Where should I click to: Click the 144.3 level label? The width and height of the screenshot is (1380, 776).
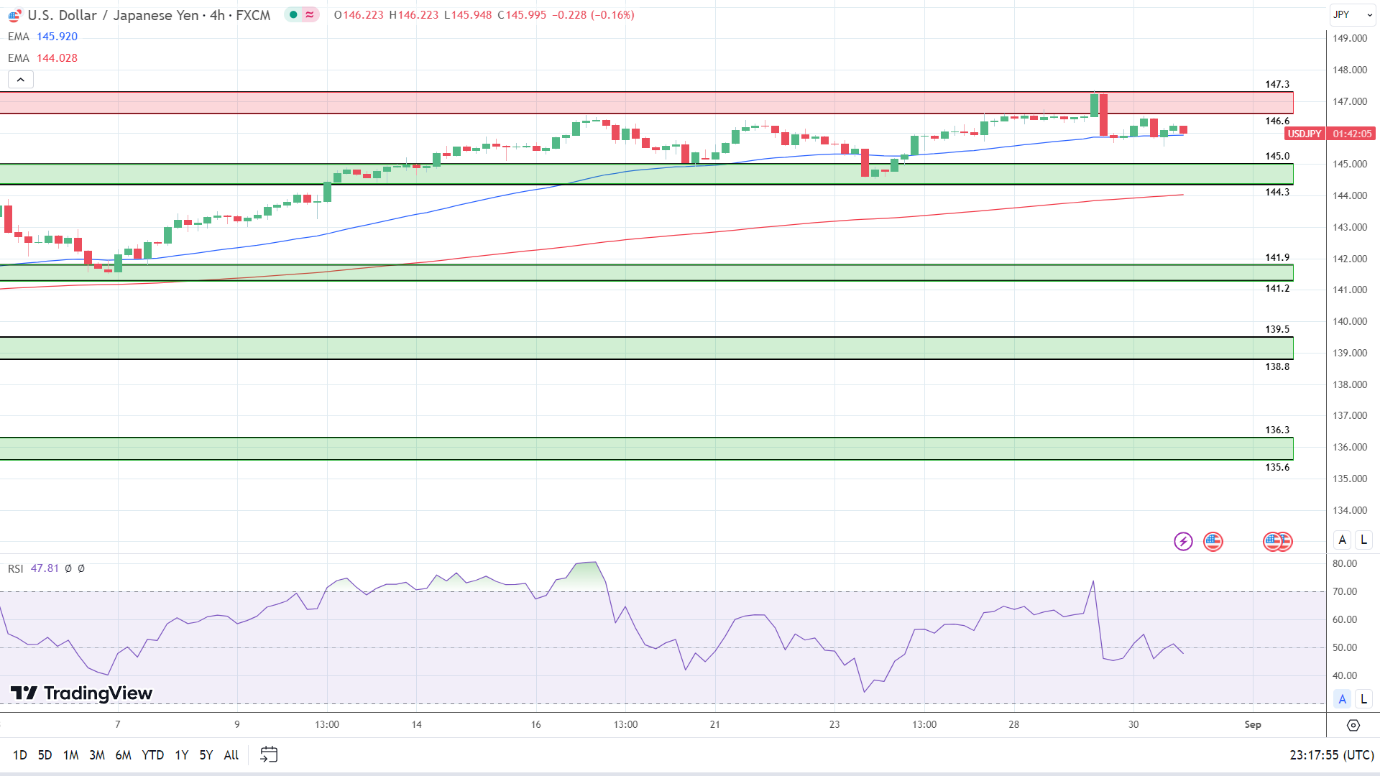click(1277, 192)
